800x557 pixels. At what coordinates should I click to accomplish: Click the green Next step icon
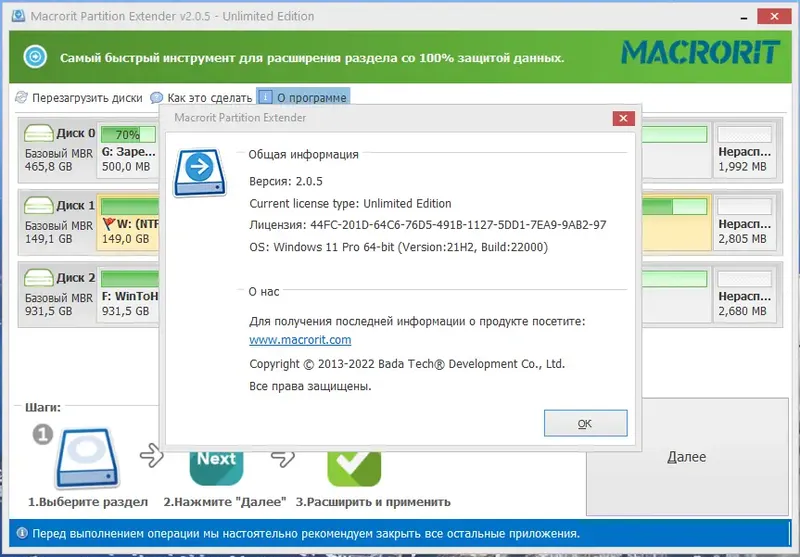pyautogui.click(x=216, y=468)
